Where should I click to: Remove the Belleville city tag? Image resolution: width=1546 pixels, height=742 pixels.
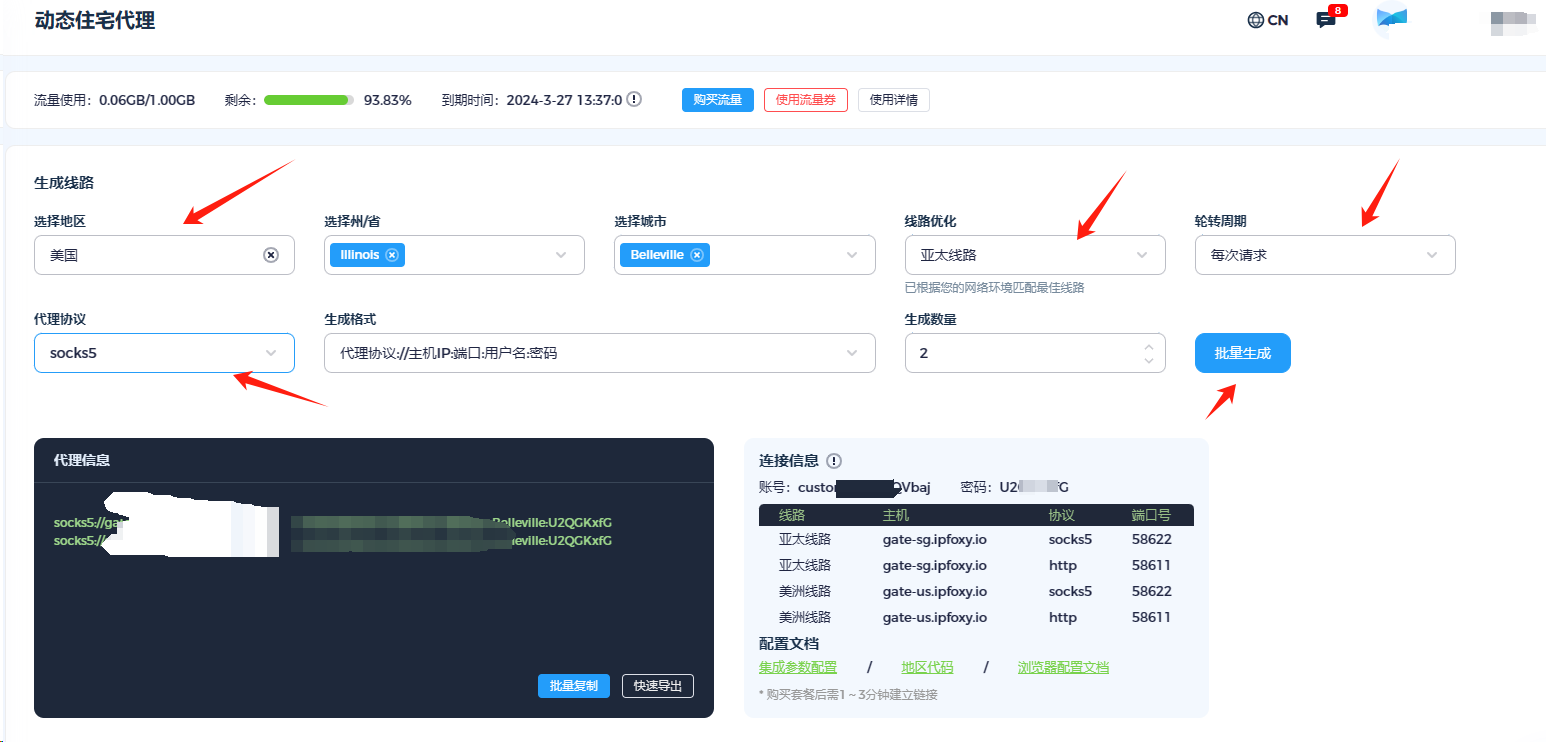pos(697,255)
